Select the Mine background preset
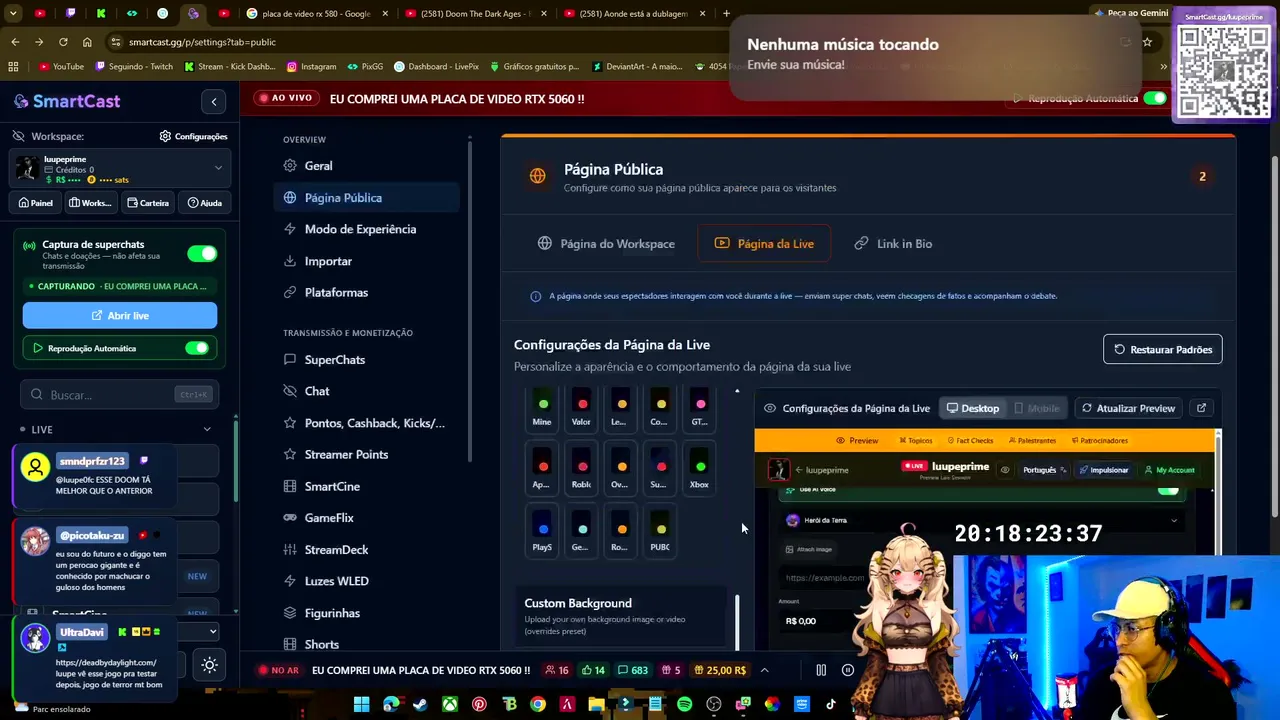Viewport: 1280px width, 720px height. (542, 410)
